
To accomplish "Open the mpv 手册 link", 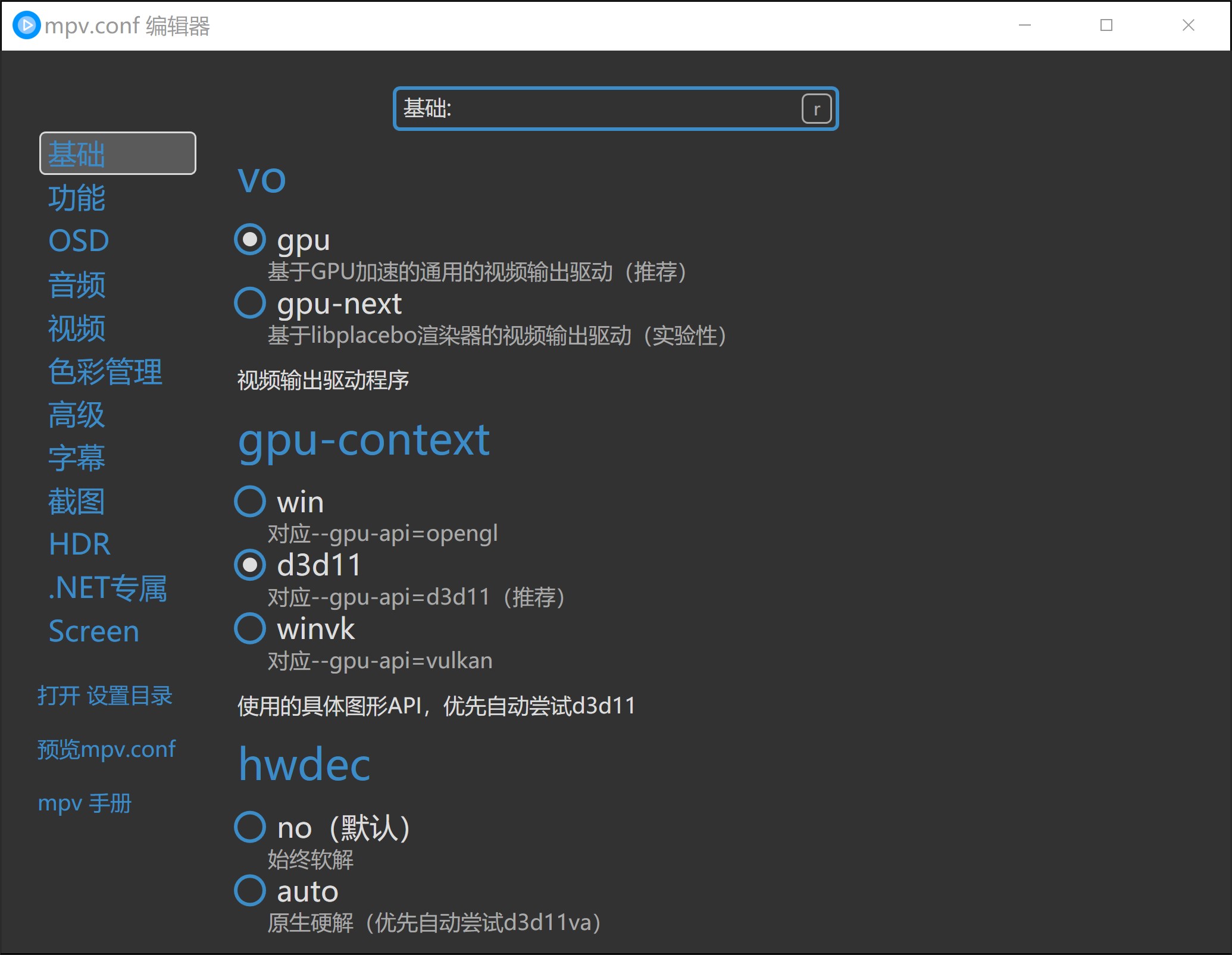I will coord(85,803).
